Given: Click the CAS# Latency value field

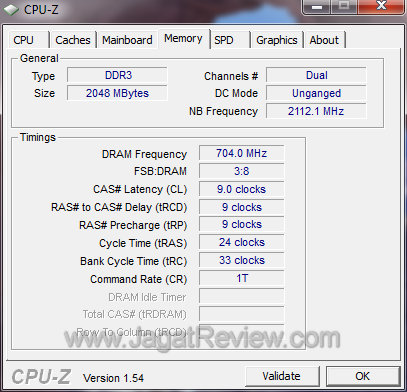Looking at the screenshot, I should pyautogui.click(x=242, y=189).
